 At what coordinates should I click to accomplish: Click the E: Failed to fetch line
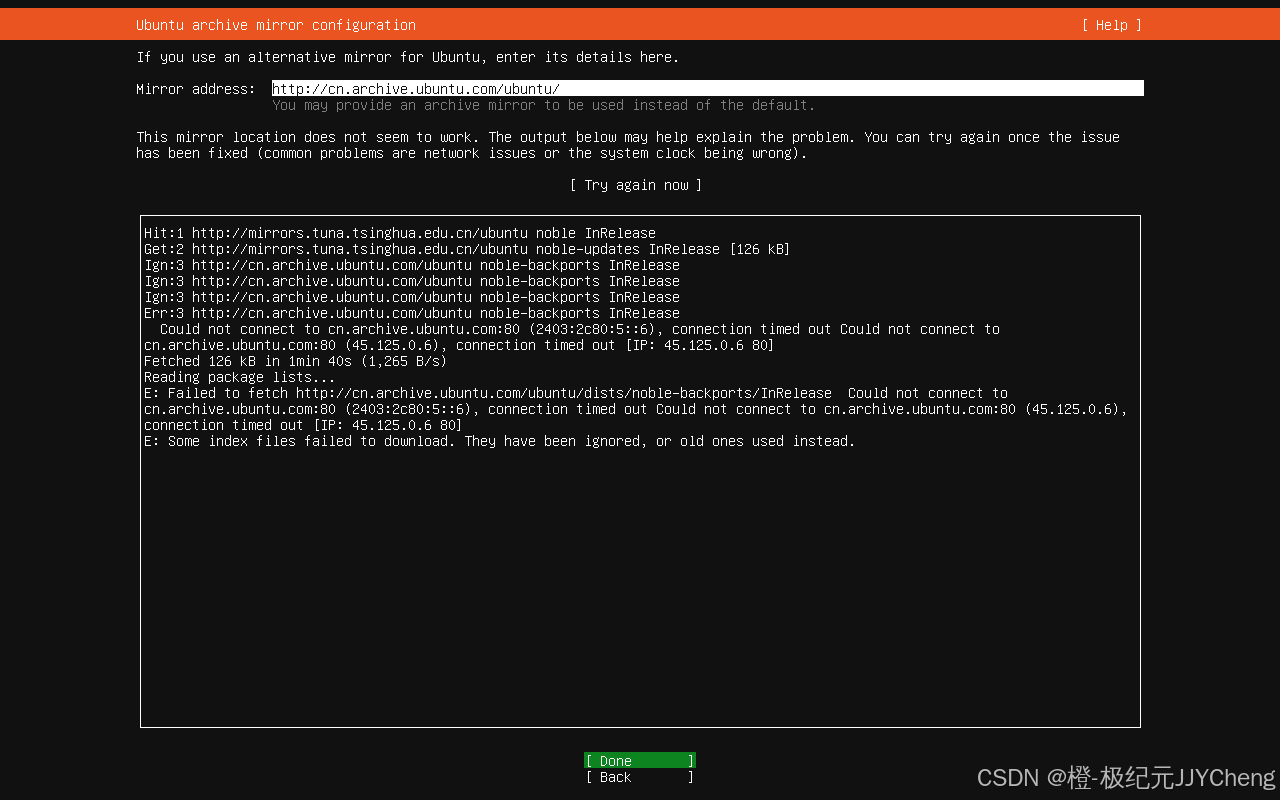click(x=636, y=409)
